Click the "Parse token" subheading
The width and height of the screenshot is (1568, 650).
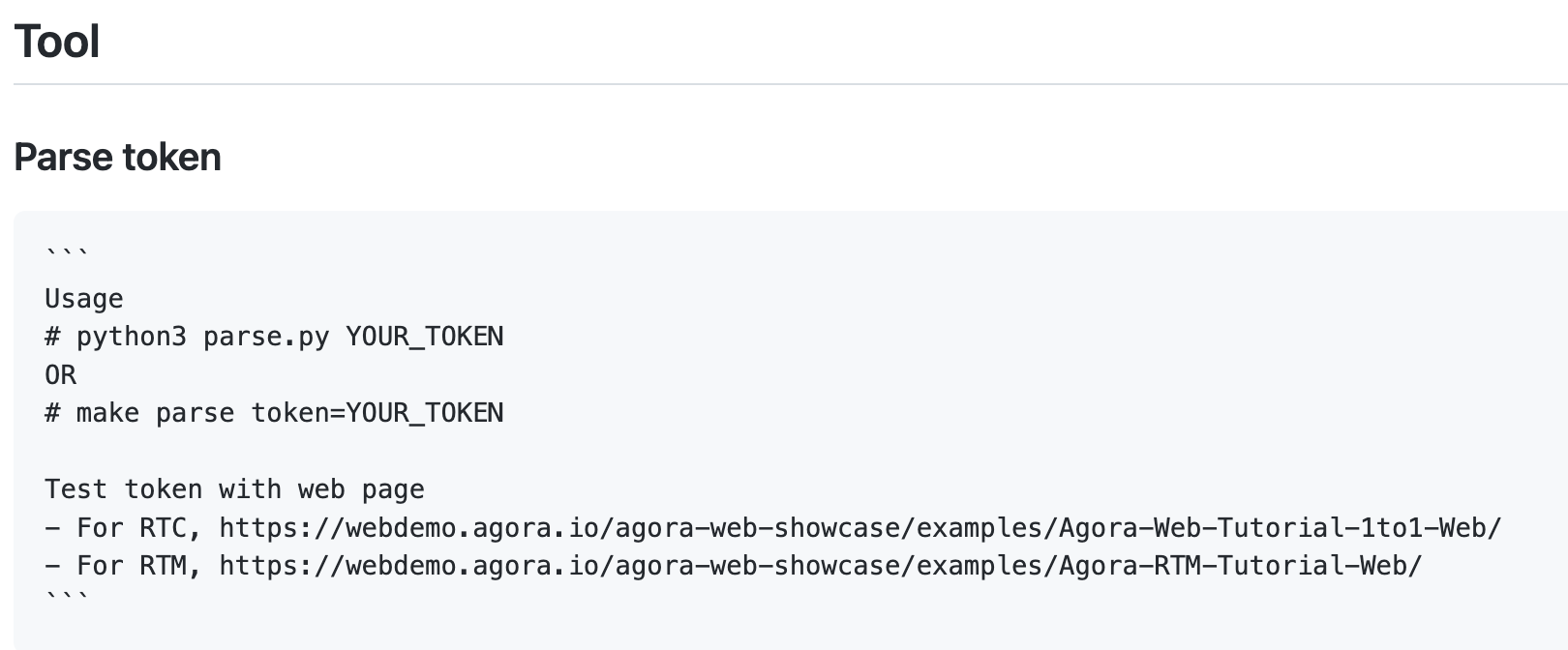coord(118,157)
